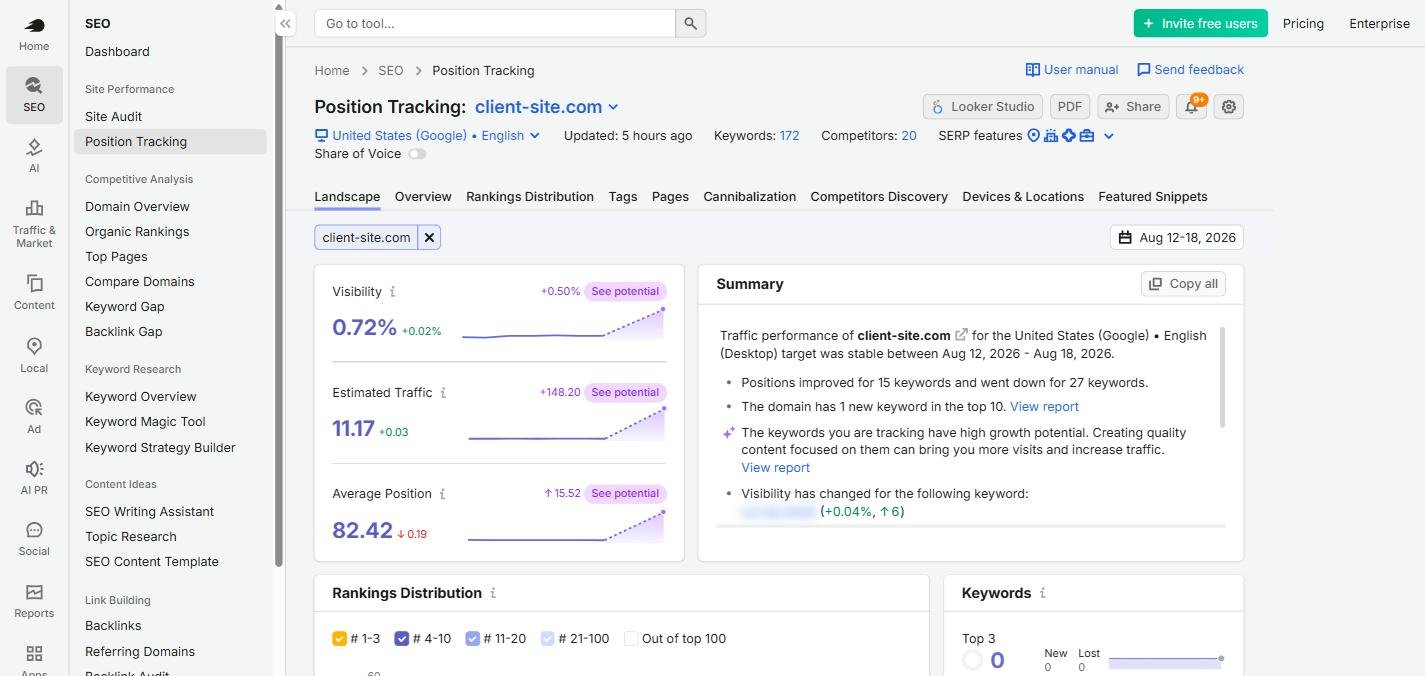1425x676 pixels.
Task: Open the Pages tab
Action: 670,197
